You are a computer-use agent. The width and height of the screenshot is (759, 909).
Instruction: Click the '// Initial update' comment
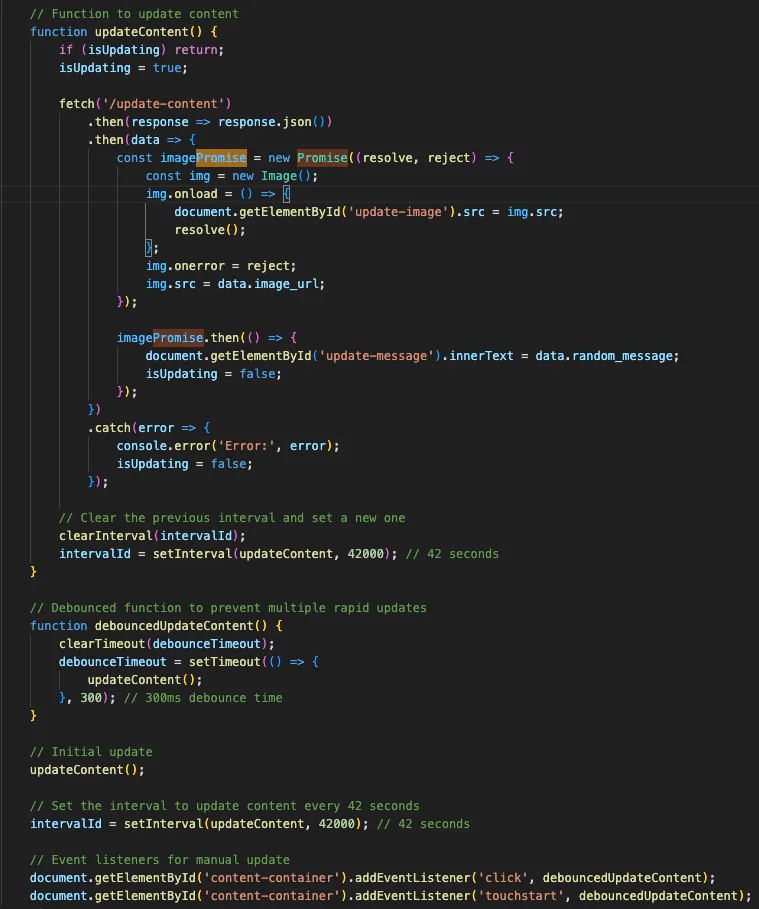[91, 750]
